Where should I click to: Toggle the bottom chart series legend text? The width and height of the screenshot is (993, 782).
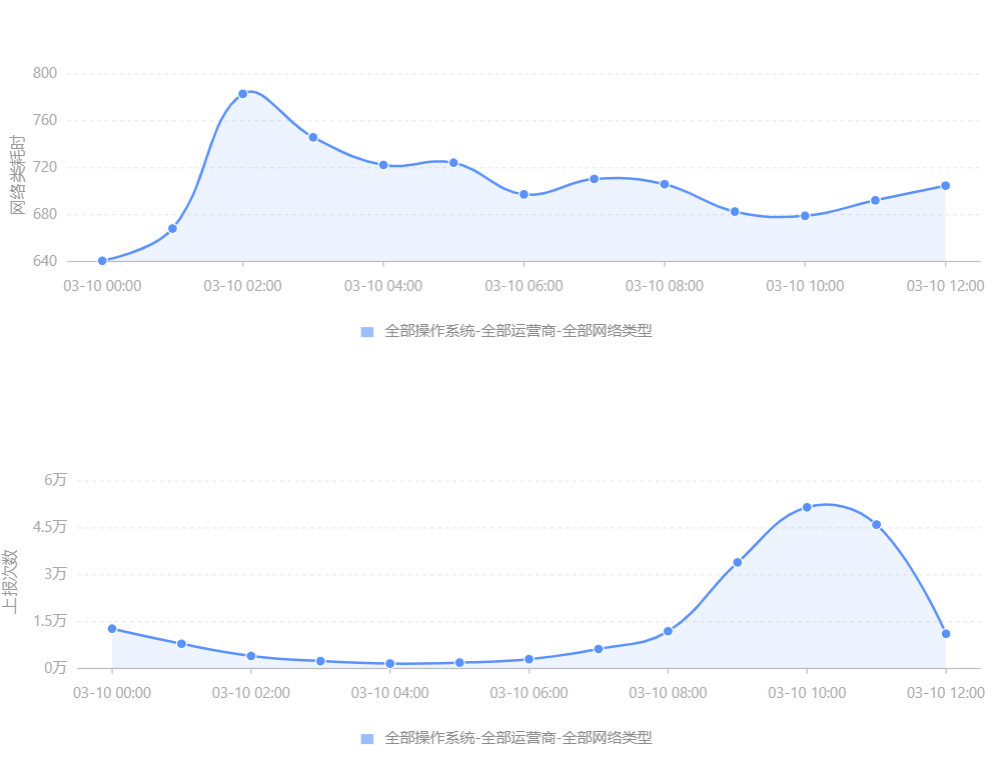(x=518, y=738)
